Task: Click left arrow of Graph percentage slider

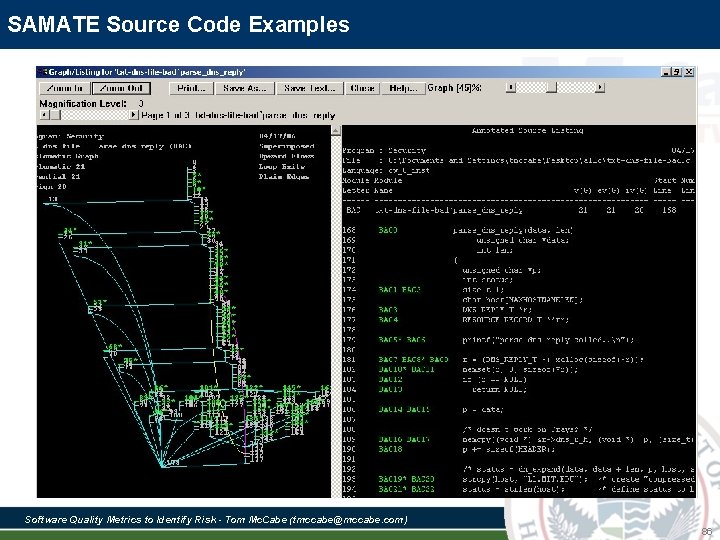Action: click(x=511, y=87)
